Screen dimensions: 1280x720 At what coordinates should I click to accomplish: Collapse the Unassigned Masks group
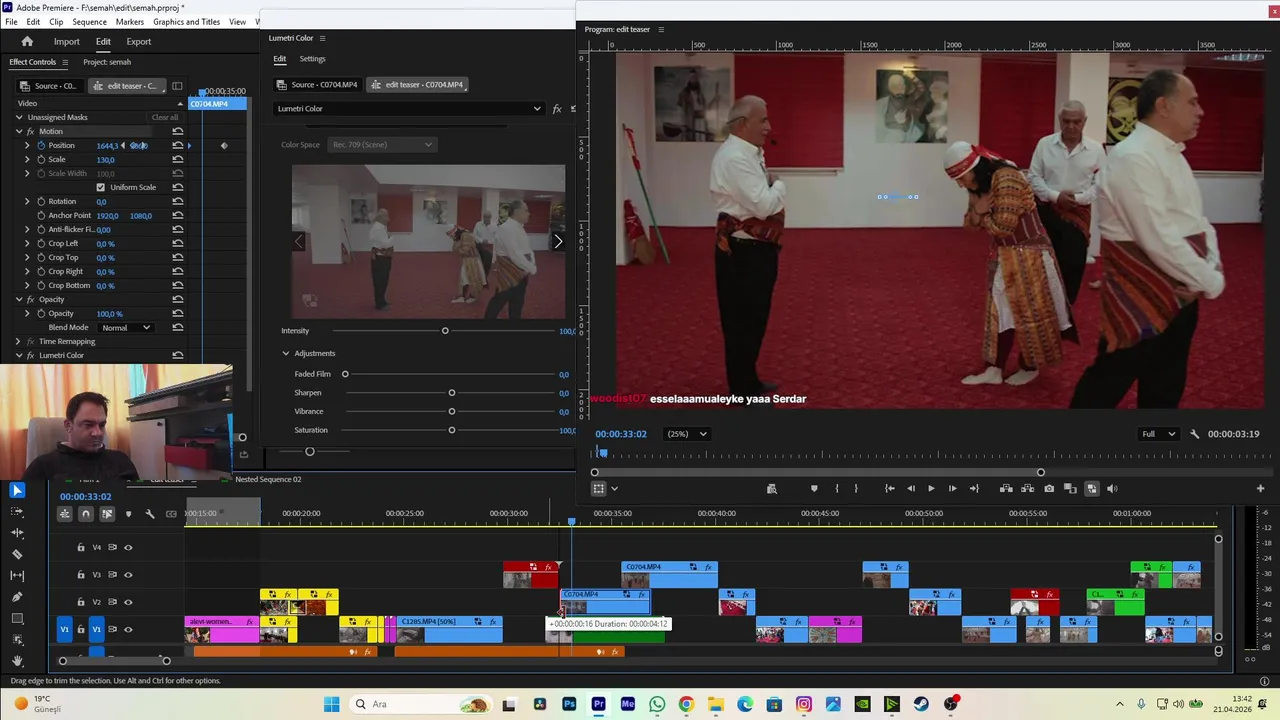pos(19,117)
